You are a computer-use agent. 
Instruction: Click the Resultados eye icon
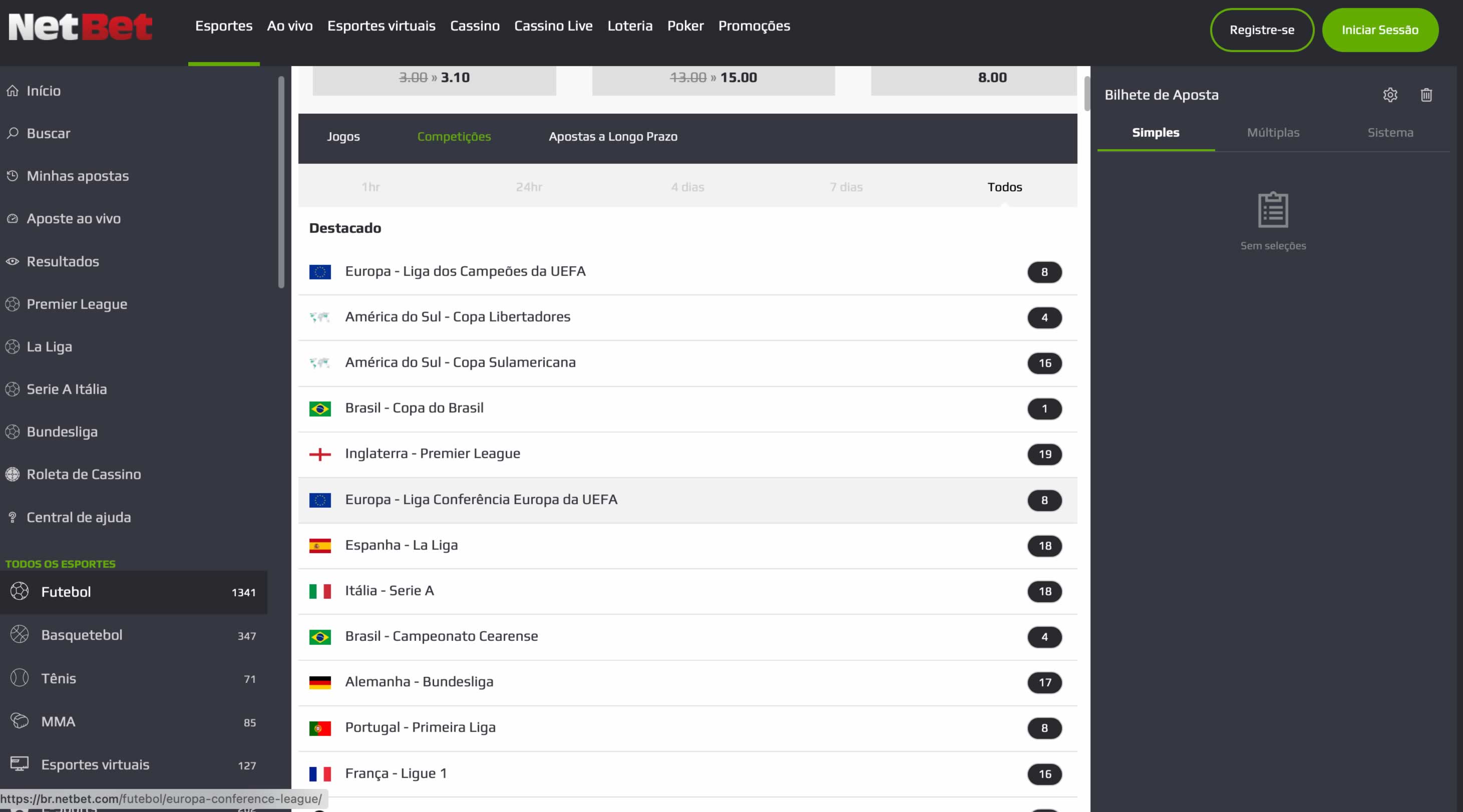(13, 261)
